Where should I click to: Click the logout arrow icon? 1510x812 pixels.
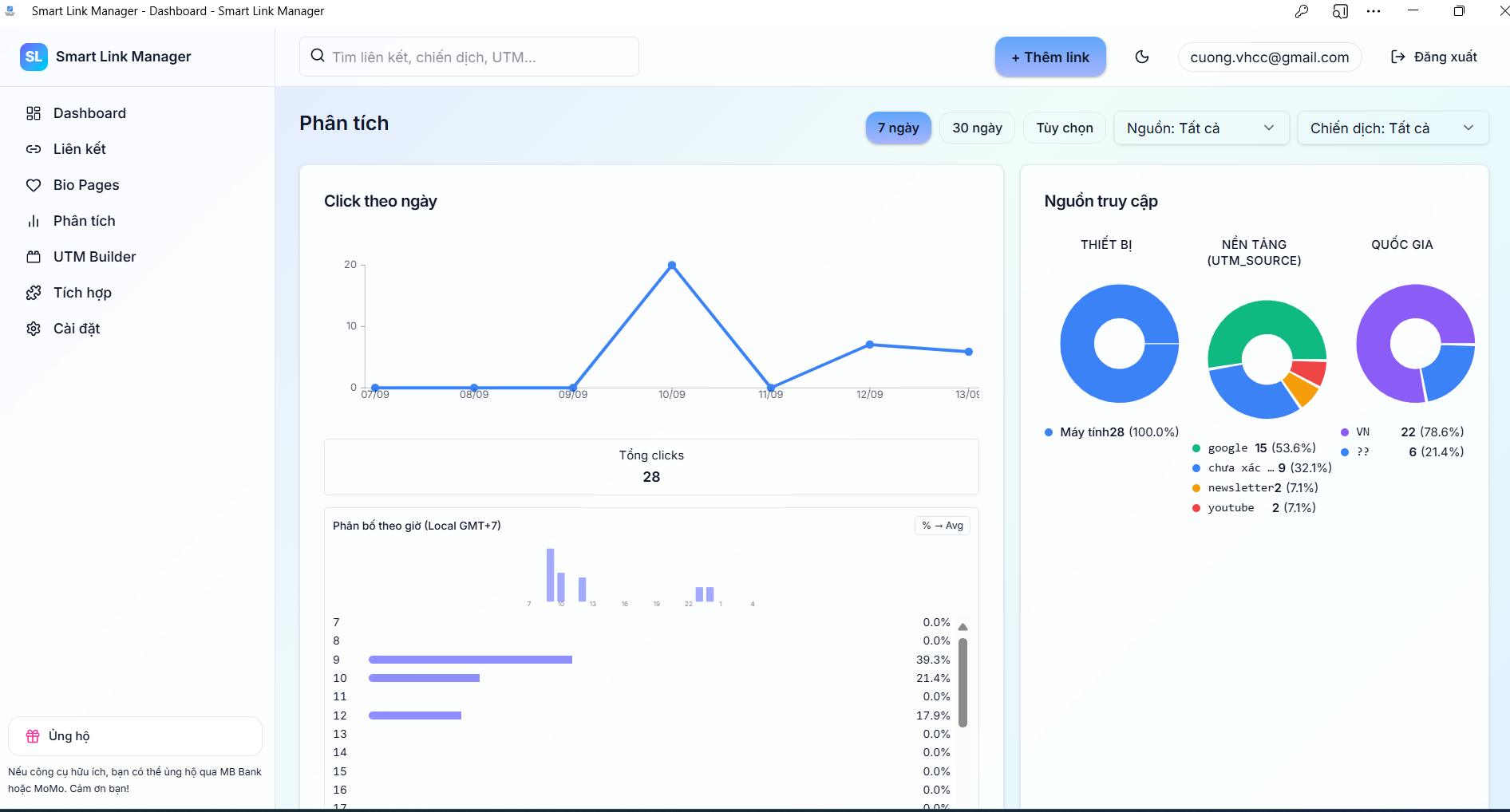coord(1398,57)
